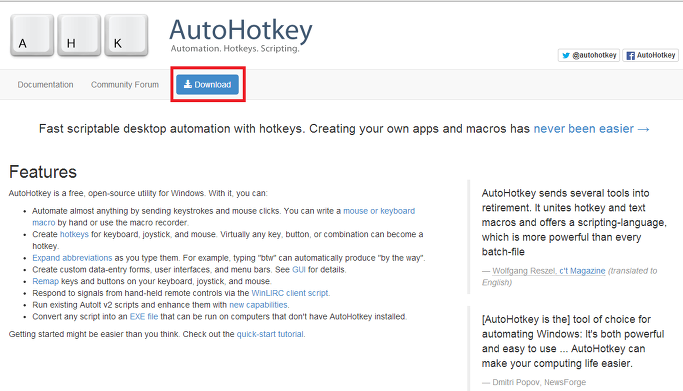Click the K key logo icon
The height and width of the screenshot is (391, 683).
pyautogui.click(x=126, y=36)
